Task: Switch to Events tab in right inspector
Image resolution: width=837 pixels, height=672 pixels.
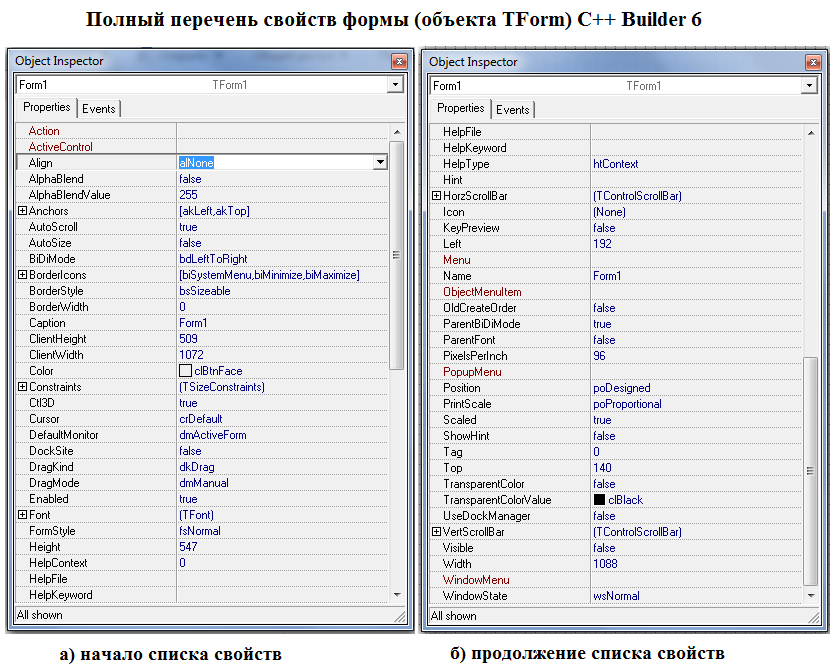Action: (512, 109)
